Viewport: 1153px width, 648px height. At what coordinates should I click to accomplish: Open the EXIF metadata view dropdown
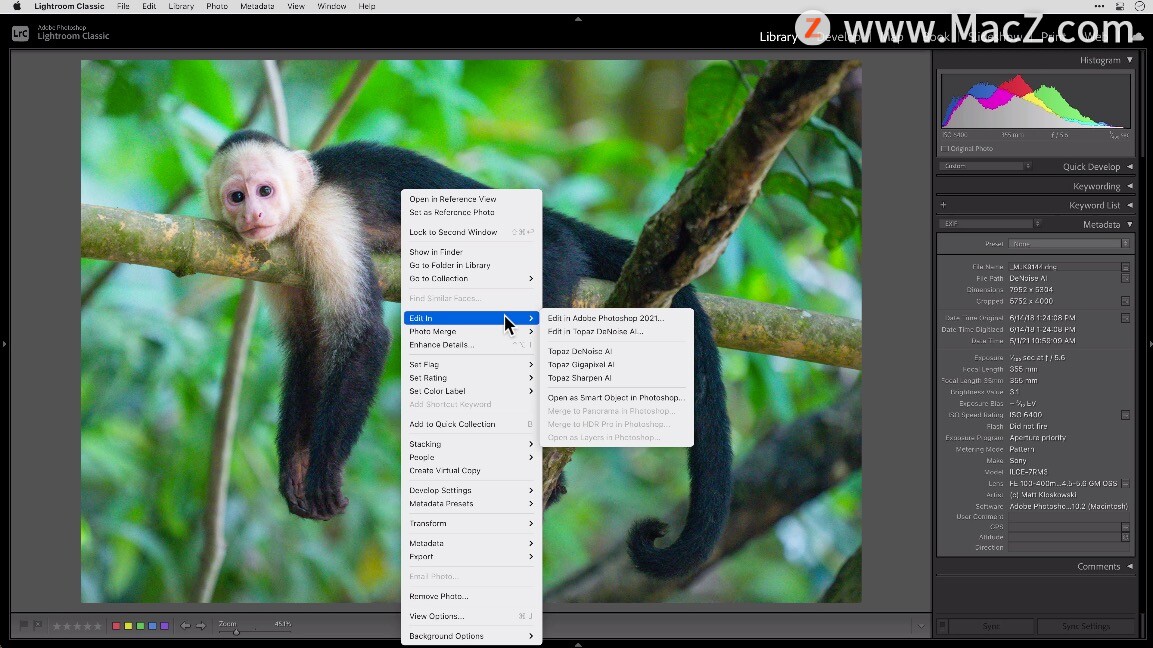coord(990,224)
